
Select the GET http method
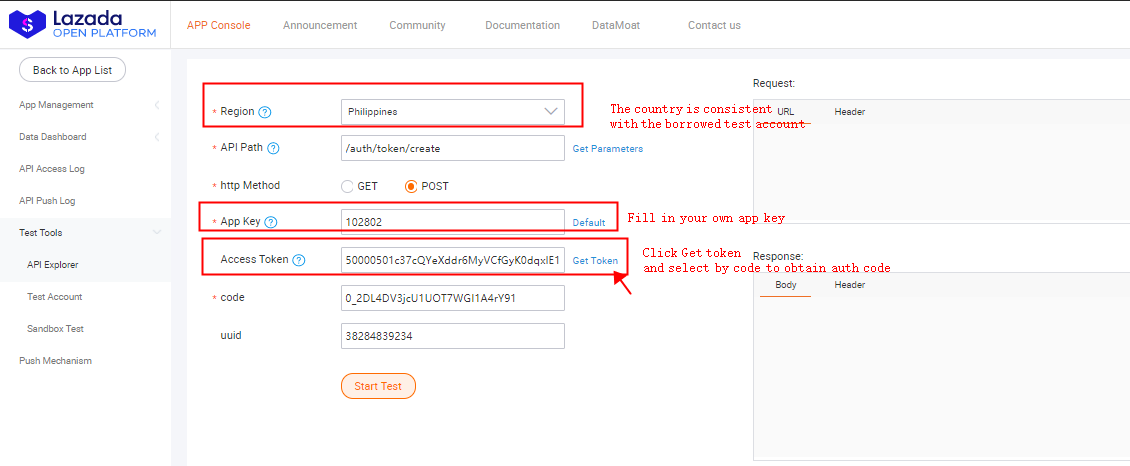coord(348,186)
